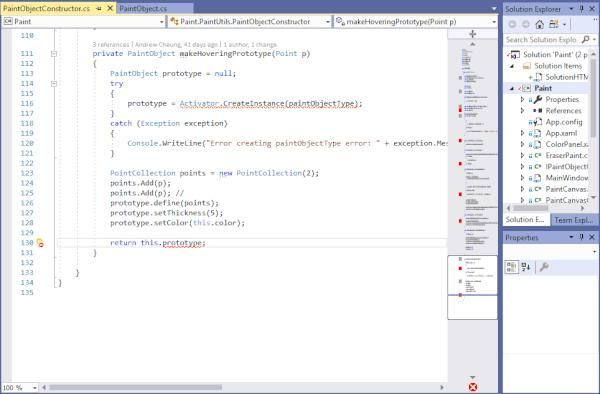Select the SolutionHTM file in tree
This screenshot has width=600, height=394.
(x=566, y=77)
